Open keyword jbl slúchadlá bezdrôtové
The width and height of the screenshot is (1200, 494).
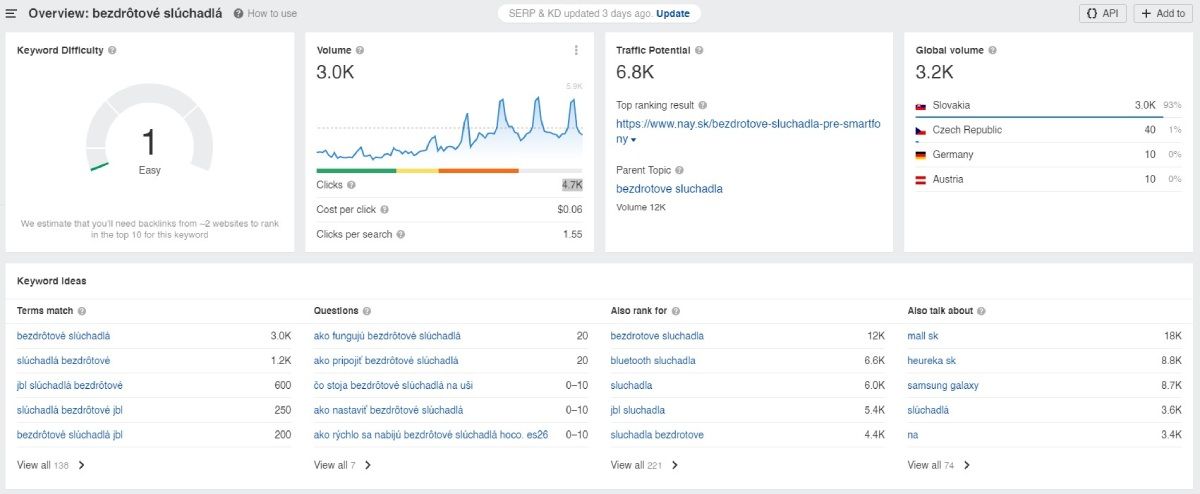click(x=70, y=386)
